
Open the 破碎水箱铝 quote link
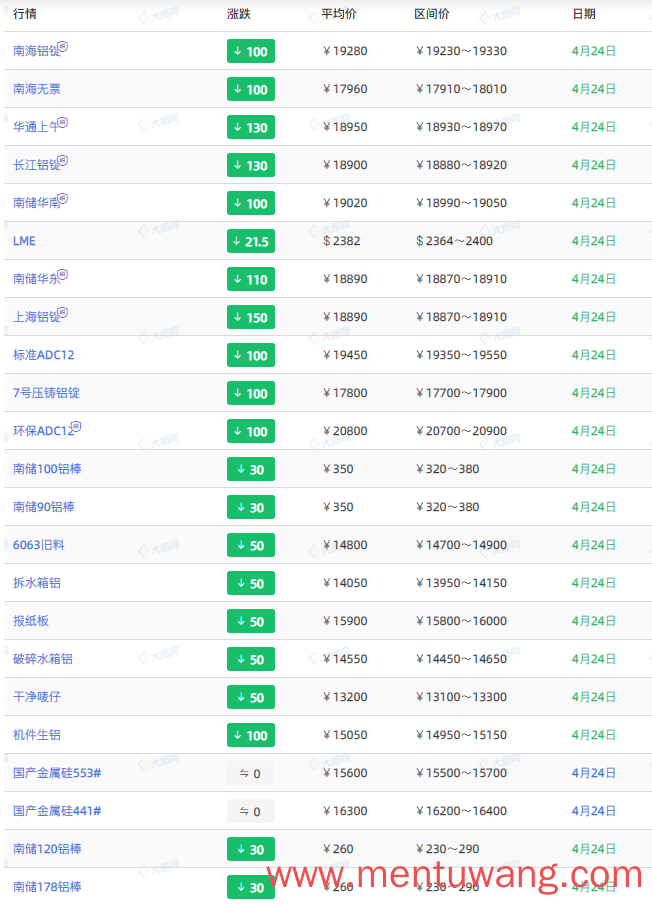coord(43,659)
